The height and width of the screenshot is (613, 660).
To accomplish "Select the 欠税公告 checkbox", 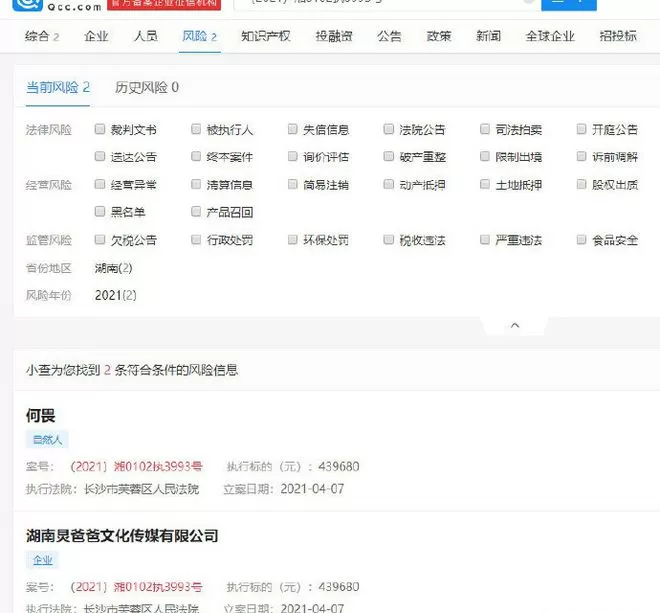I will tap(100, 240).
